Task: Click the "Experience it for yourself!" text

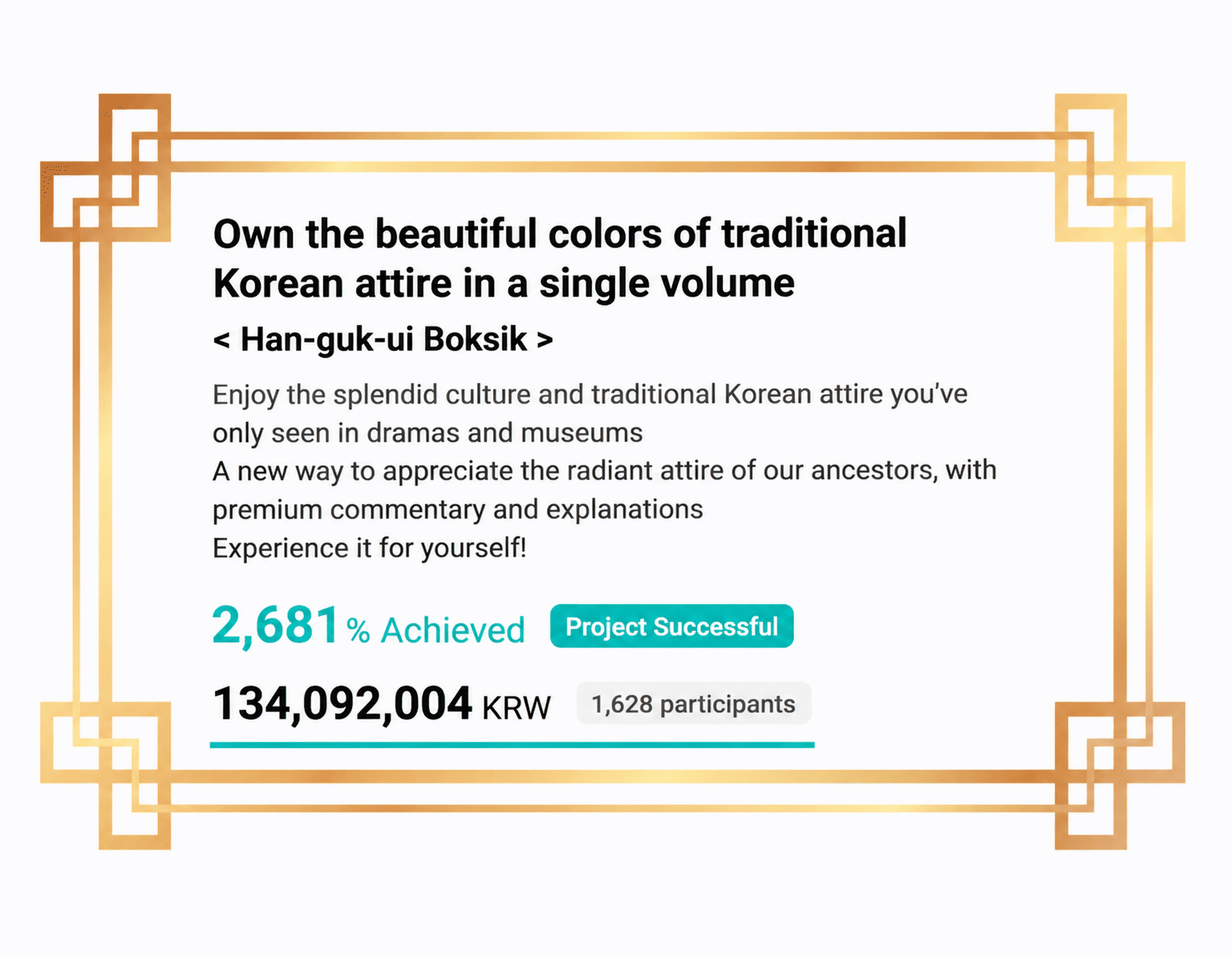Action: [x=370, y=548]
